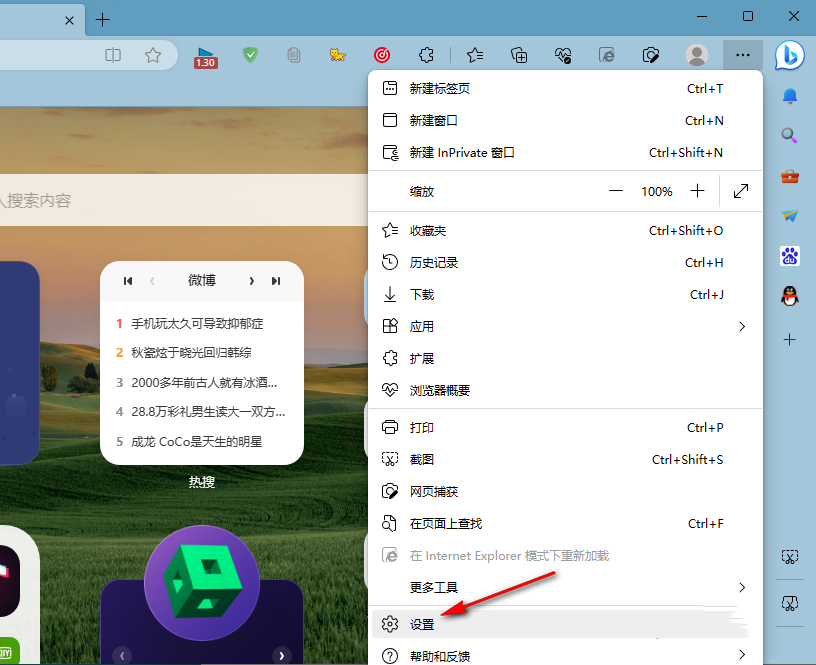
Task: Open the Extensions puzzle icon in toolbar
Action: point(426,55)
